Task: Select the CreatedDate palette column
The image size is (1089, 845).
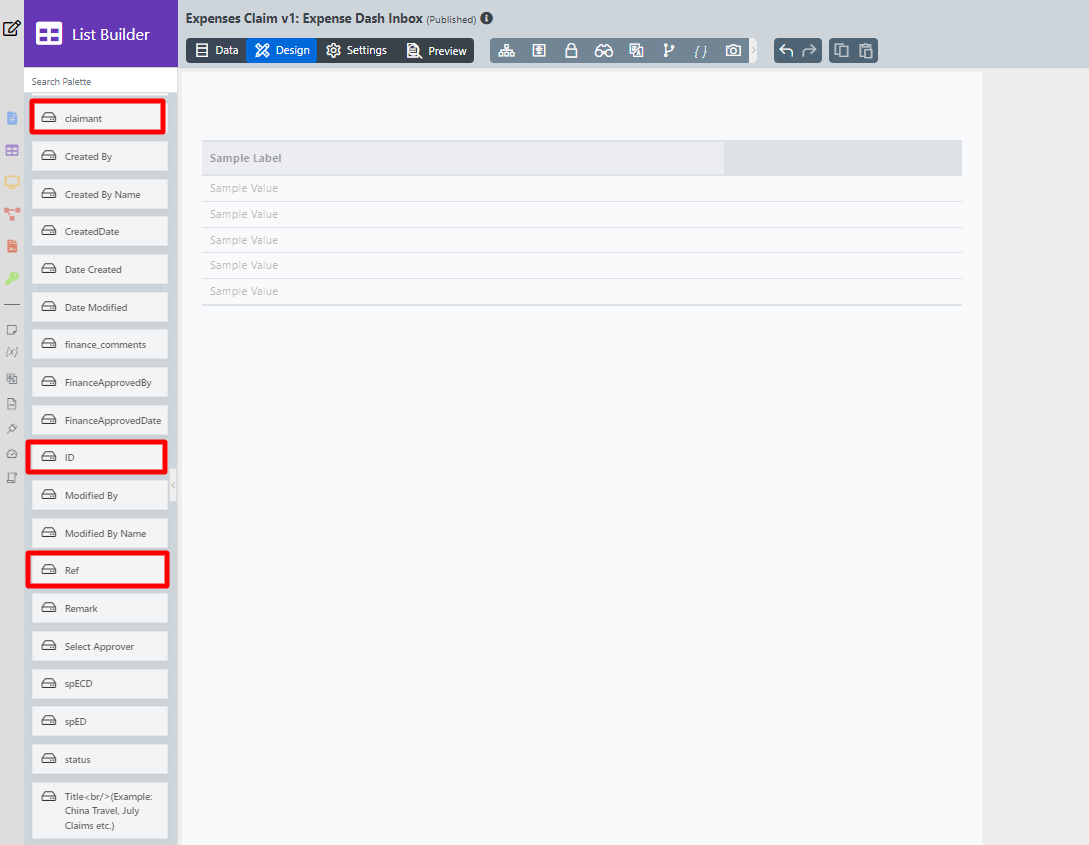Action: (100, 231)
